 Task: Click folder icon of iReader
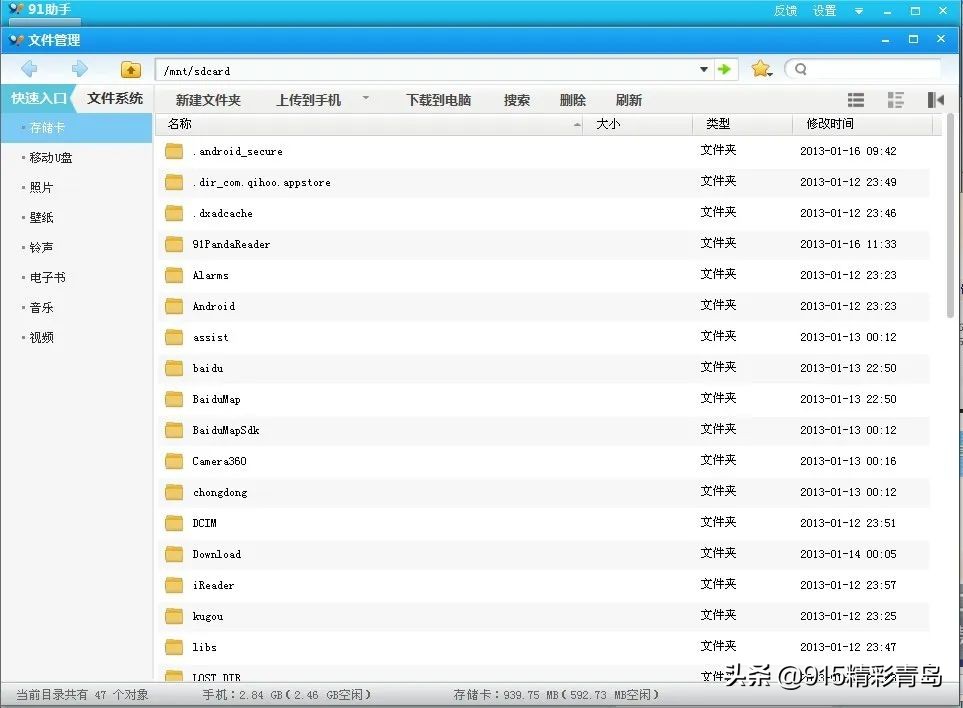tap(174, 585)
